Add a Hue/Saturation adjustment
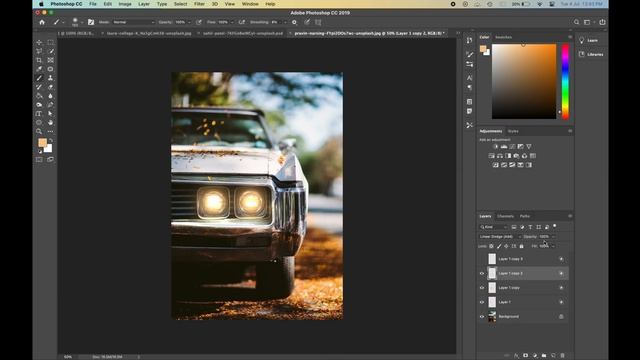 491,156
